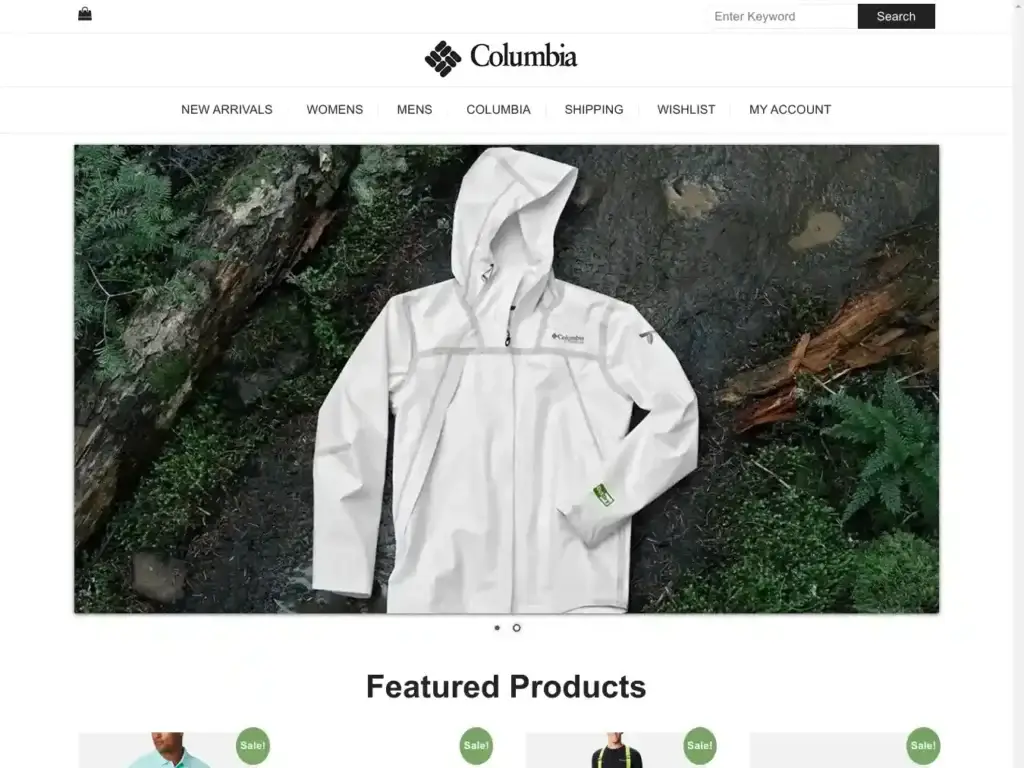The image size is (1024, 768).
Task: Click the Search button
Action: pos(896,16)
